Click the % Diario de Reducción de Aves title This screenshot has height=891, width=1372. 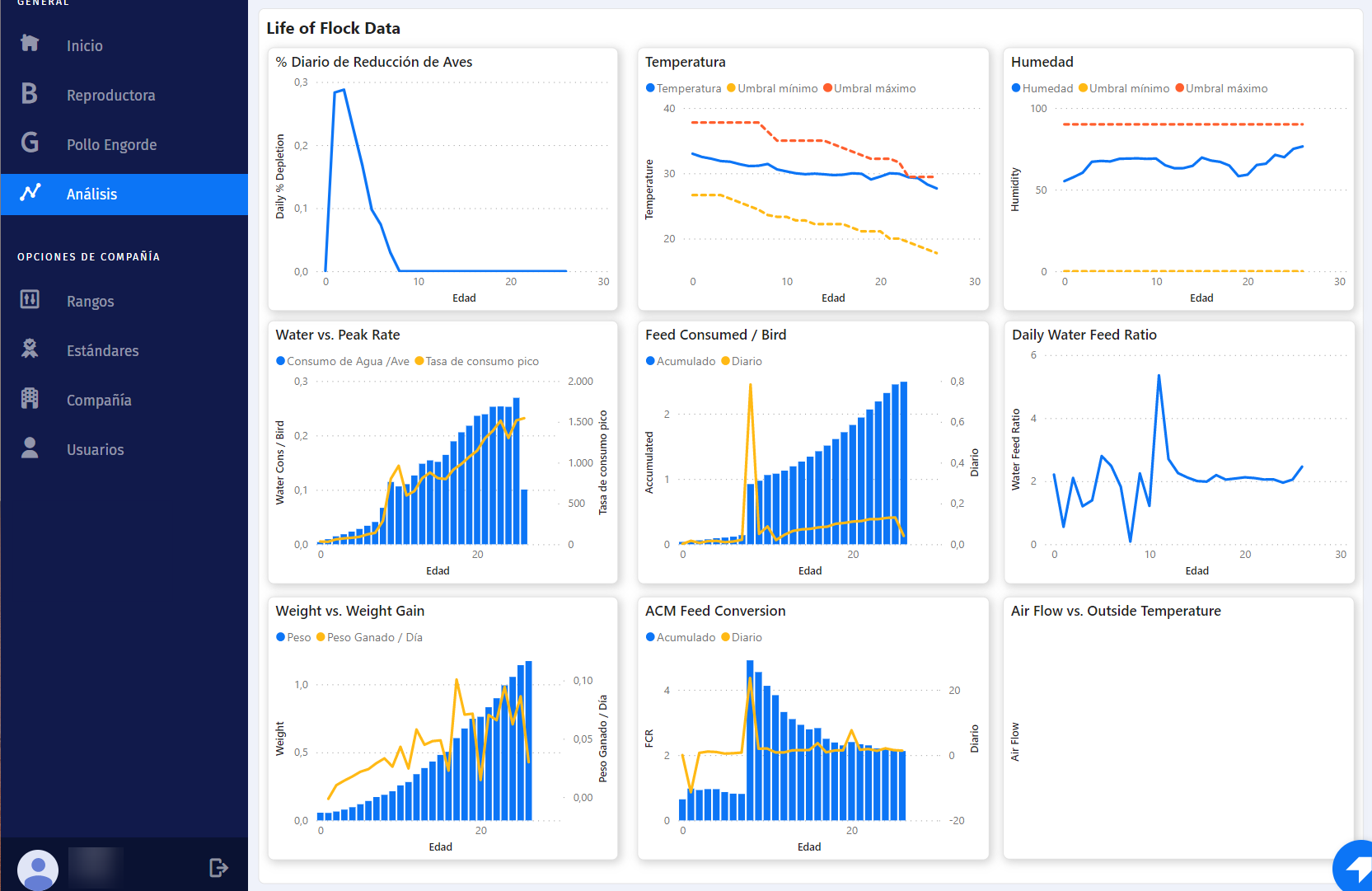pos(374,62)
